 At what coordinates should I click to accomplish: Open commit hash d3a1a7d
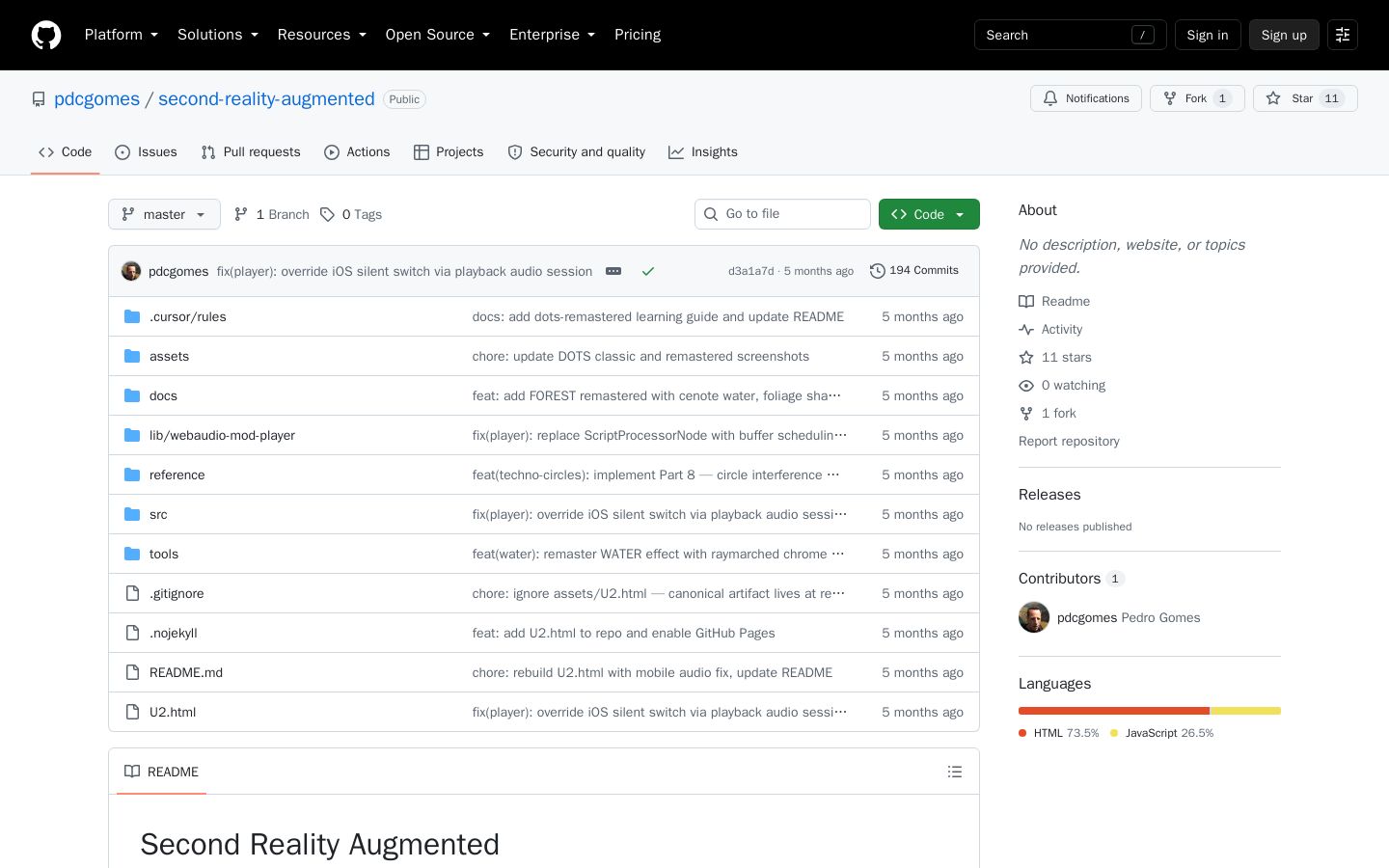click(x=750, y=271)
